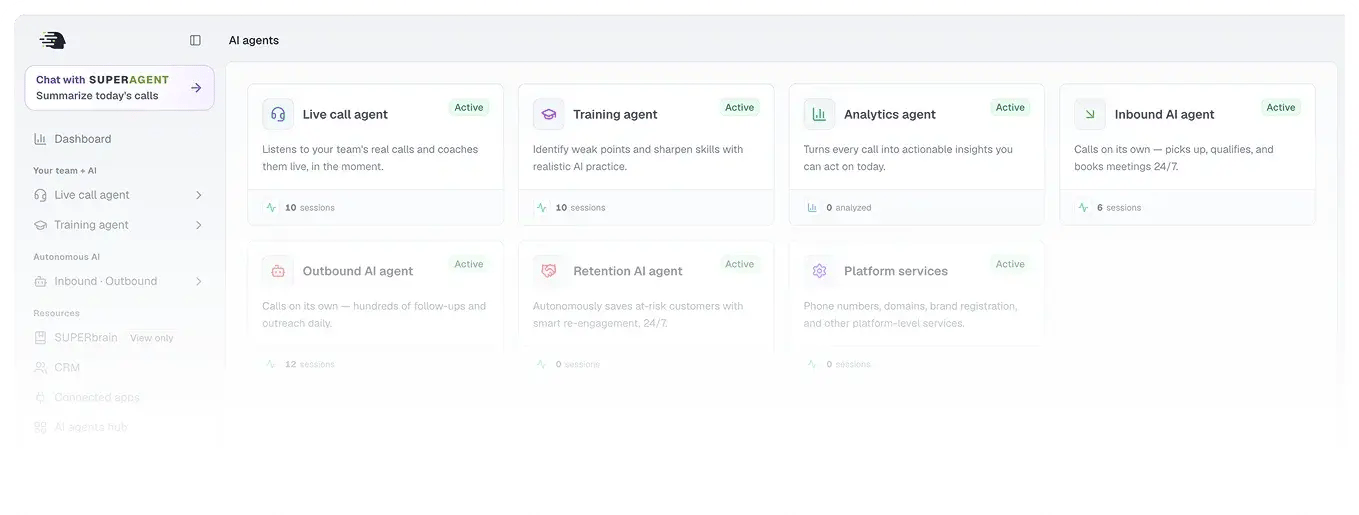Open SUPERbrain in the sidebar
This screenshot has height=515, width=1359.
coord(119,337)
